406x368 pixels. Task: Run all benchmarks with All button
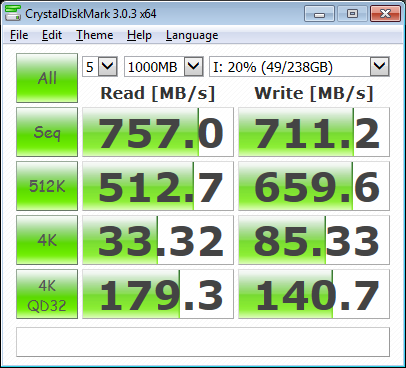click(x=47, y=78)
